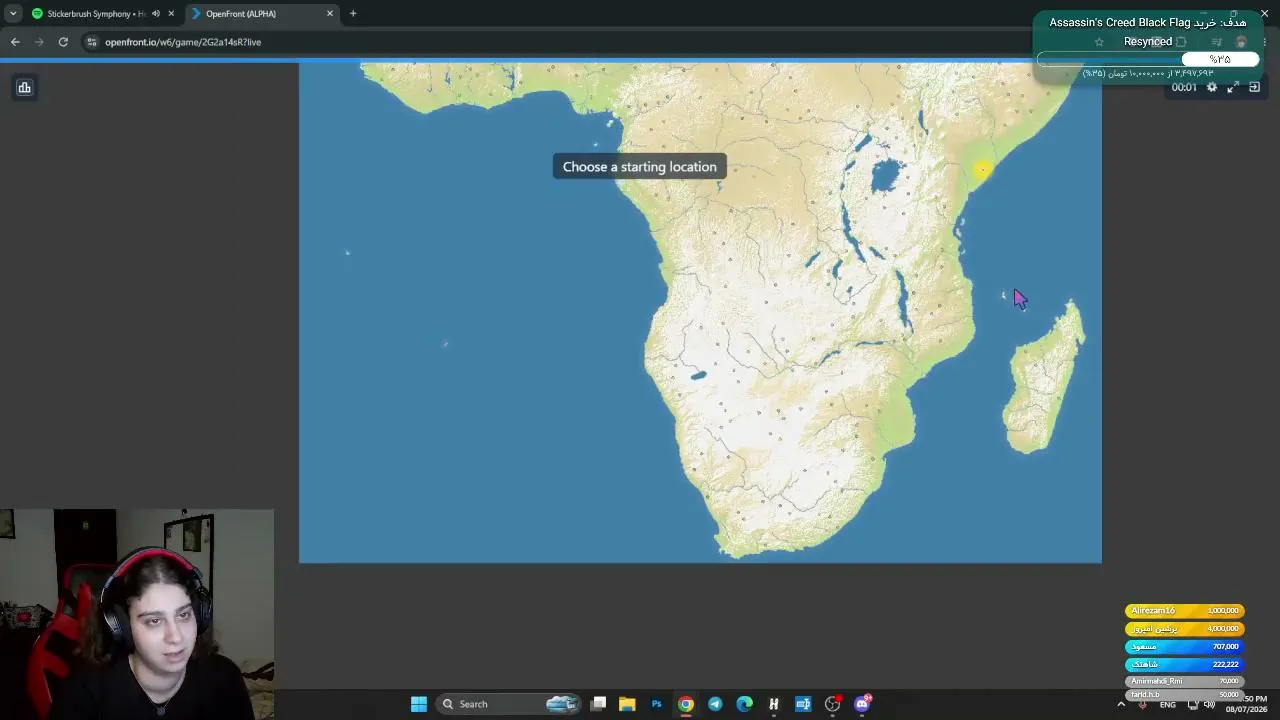
Task: Open OBS Studio from the taskbar
Action: pos(832,704)
